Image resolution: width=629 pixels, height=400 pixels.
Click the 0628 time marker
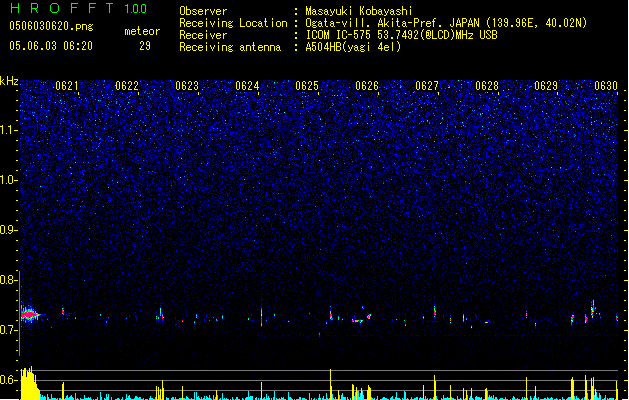coord(487,86)
